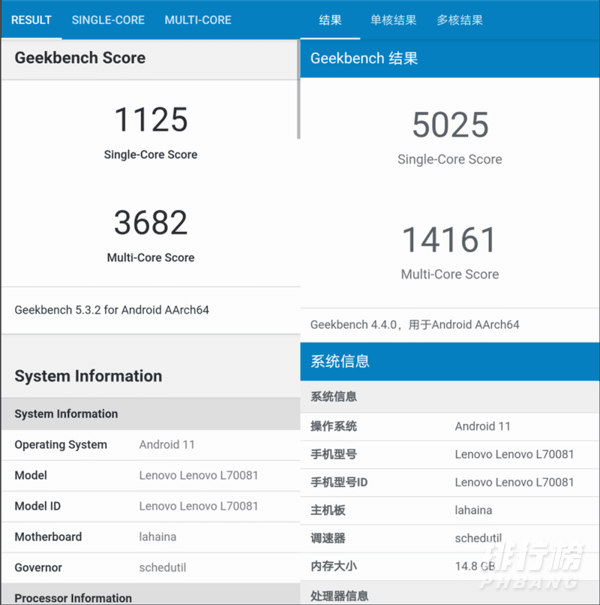Click the 14161 multi-core score
Viewport: 600px width, 605px height.
449,240
